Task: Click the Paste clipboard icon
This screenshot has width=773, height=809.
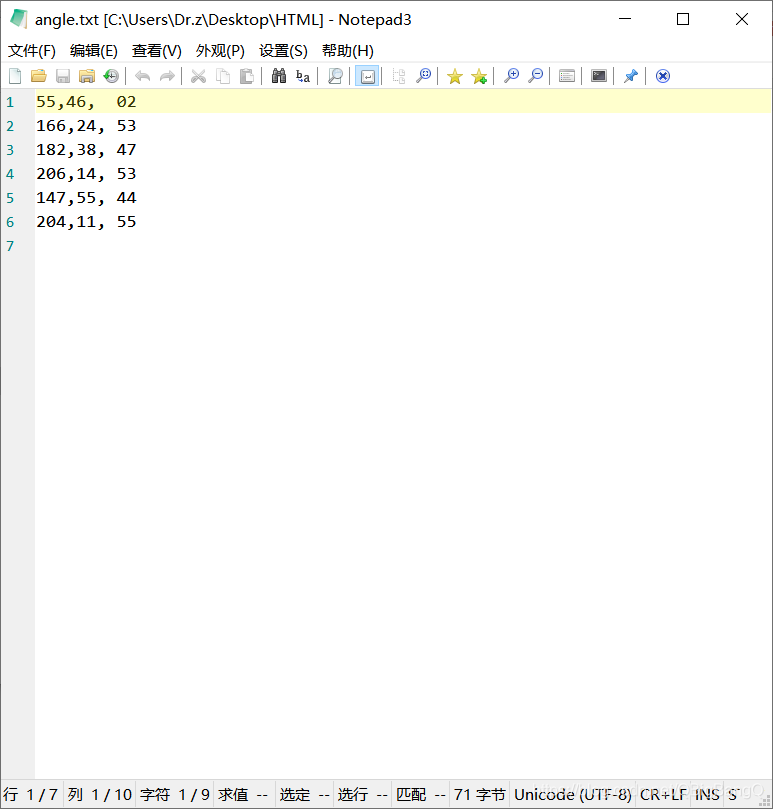Action: click(x=247, y=76)
